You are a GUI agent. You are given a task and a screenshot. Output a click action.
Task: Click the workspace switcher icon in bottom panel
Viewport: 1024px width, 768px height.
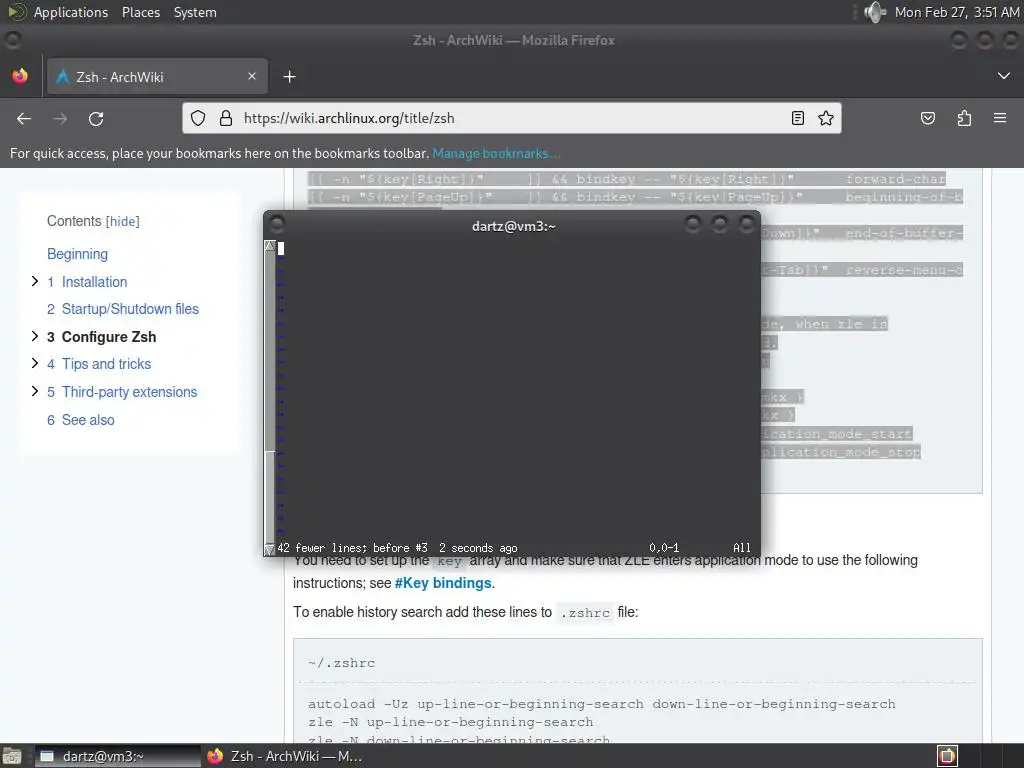(x=947, y=756)
